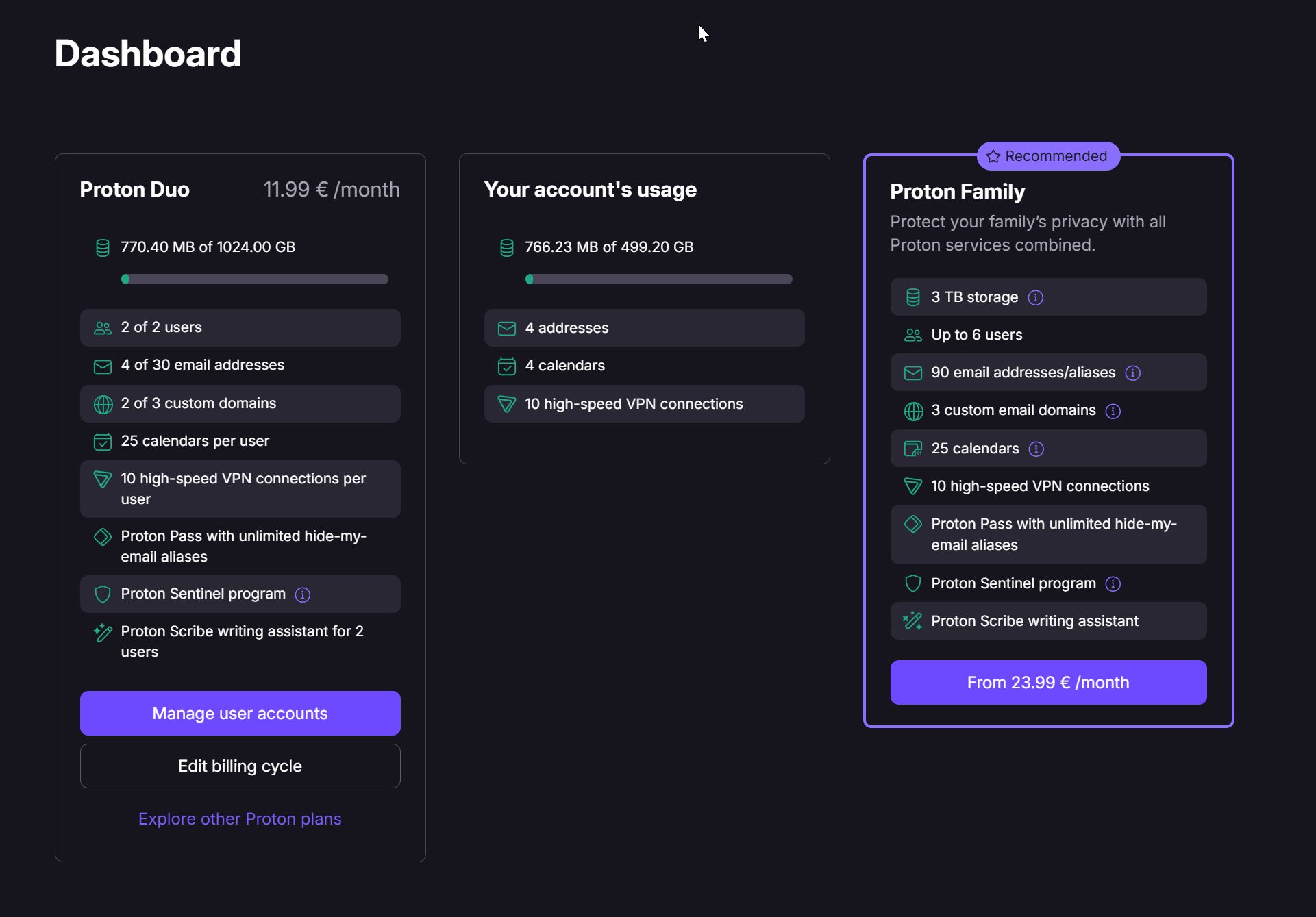
Task: Click storage icon beside 3 TB storage
Action: (x=913, y=297)
